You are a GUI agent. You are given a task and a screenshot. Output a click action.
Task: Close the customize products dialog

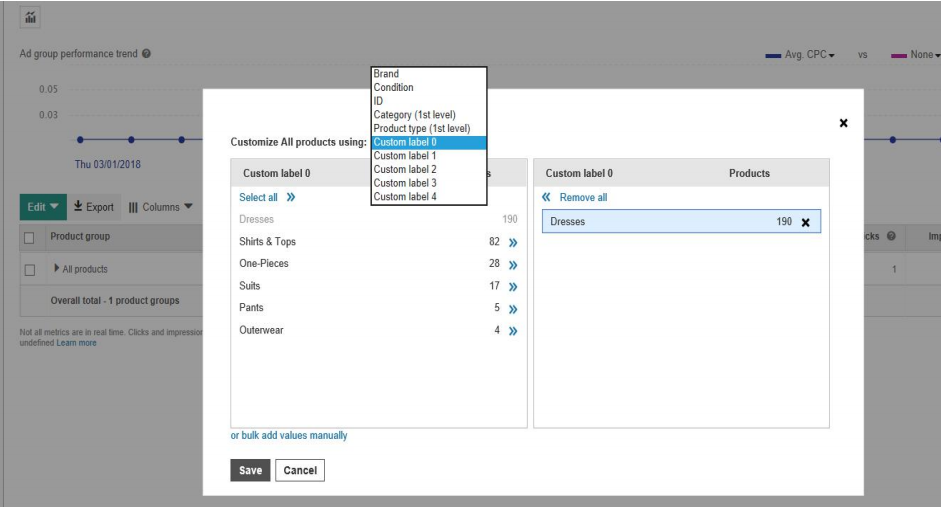coord(843,123)
